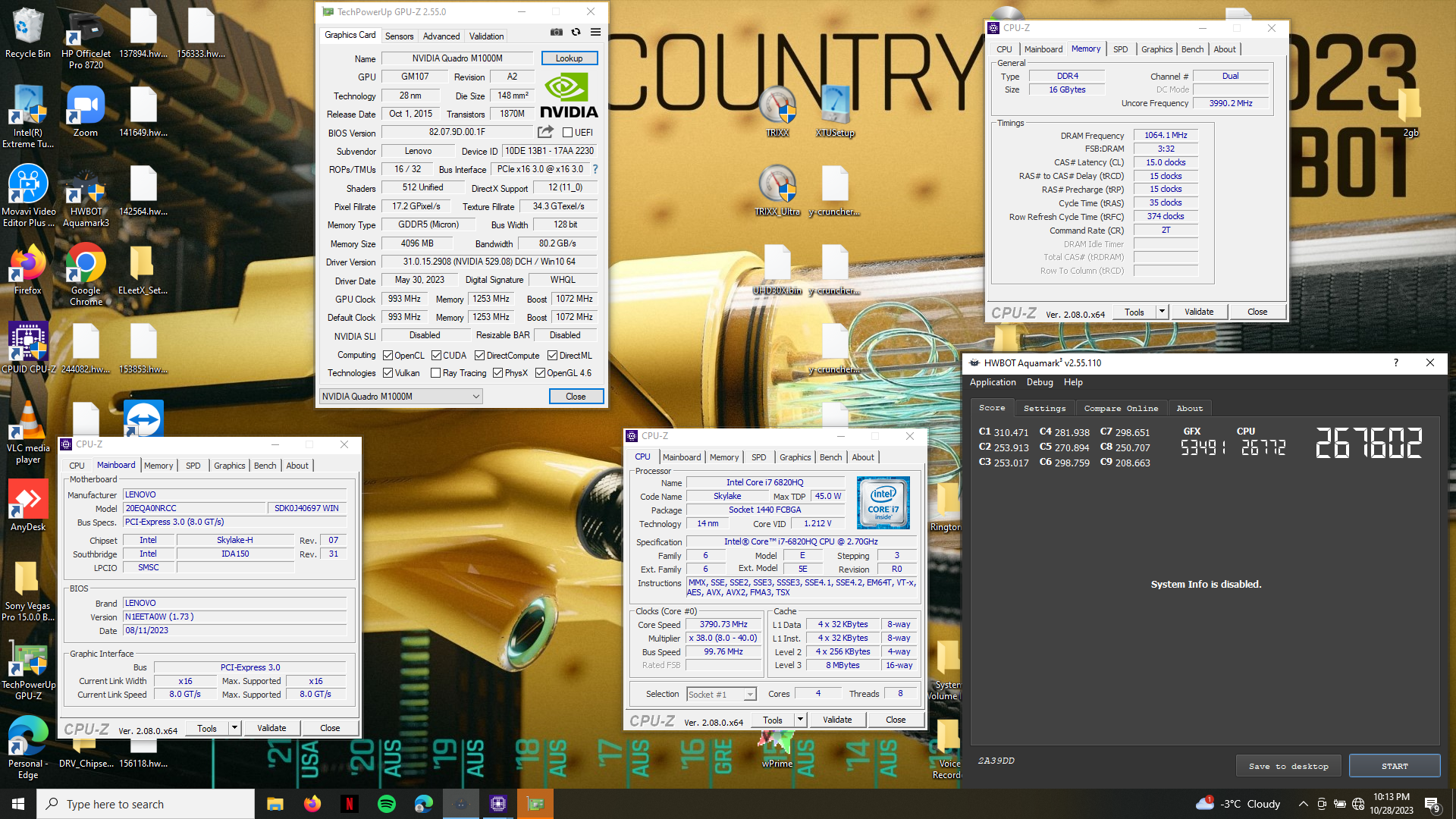Open the Validation tab in GPU-Z
Image resolution: width=1456 pixels, height=819 pixels.
[486, 36]
